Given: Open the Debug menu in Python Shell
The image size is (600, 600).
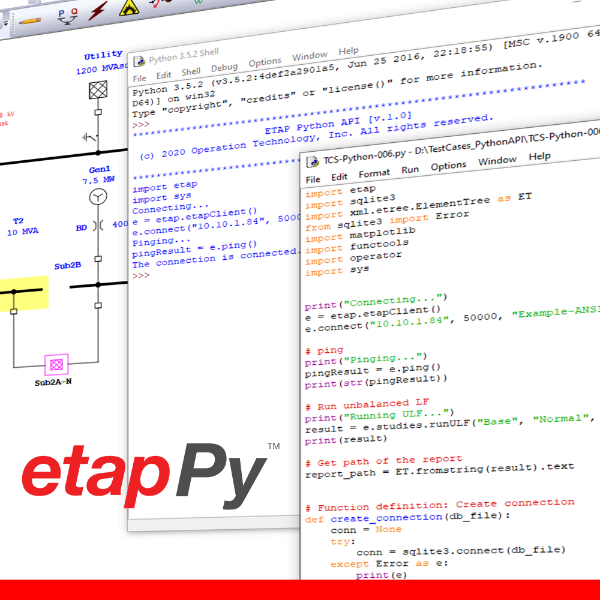Looking at the screenshot, I should click(225, 68).
